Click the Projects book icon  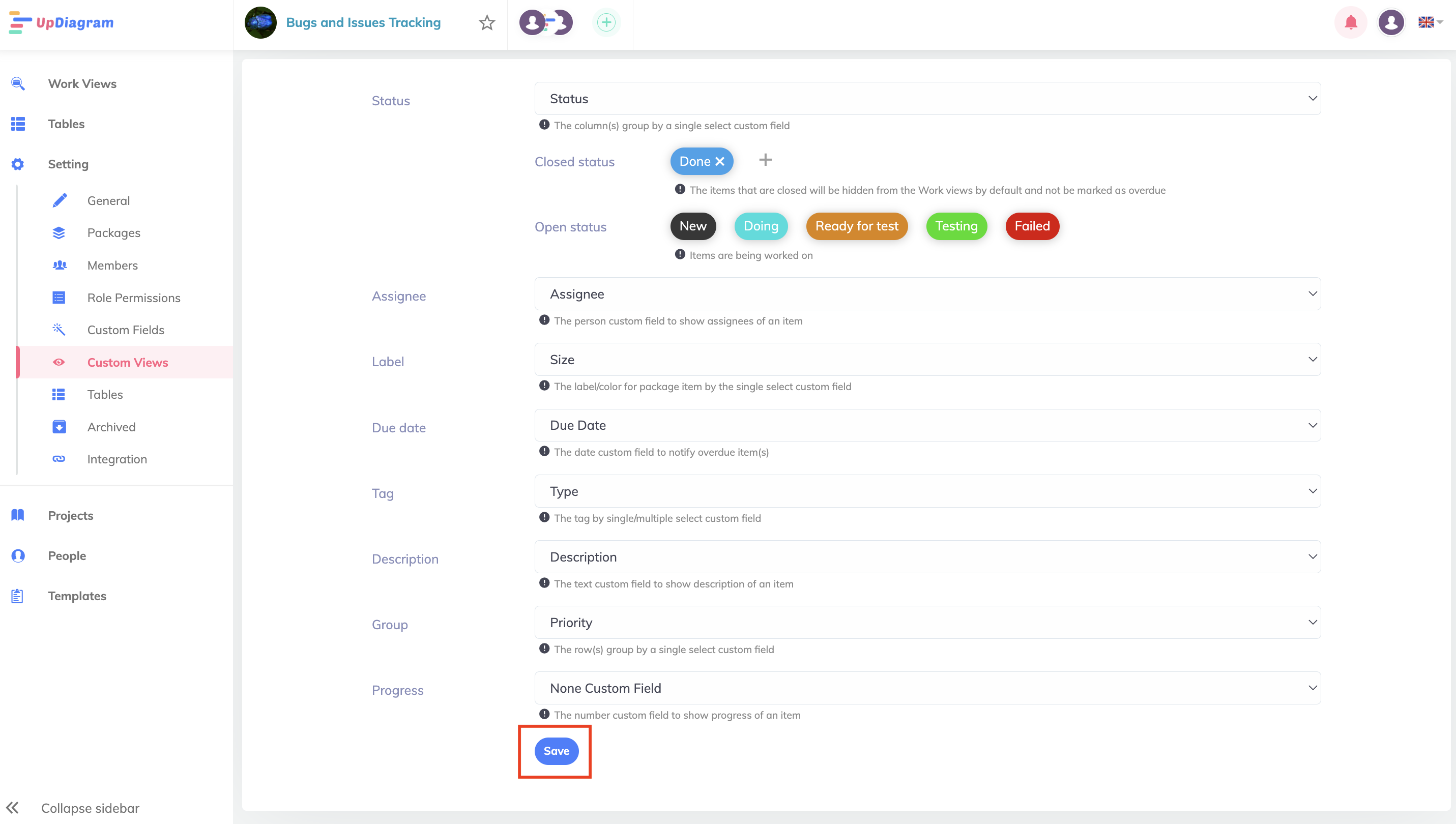17,516
